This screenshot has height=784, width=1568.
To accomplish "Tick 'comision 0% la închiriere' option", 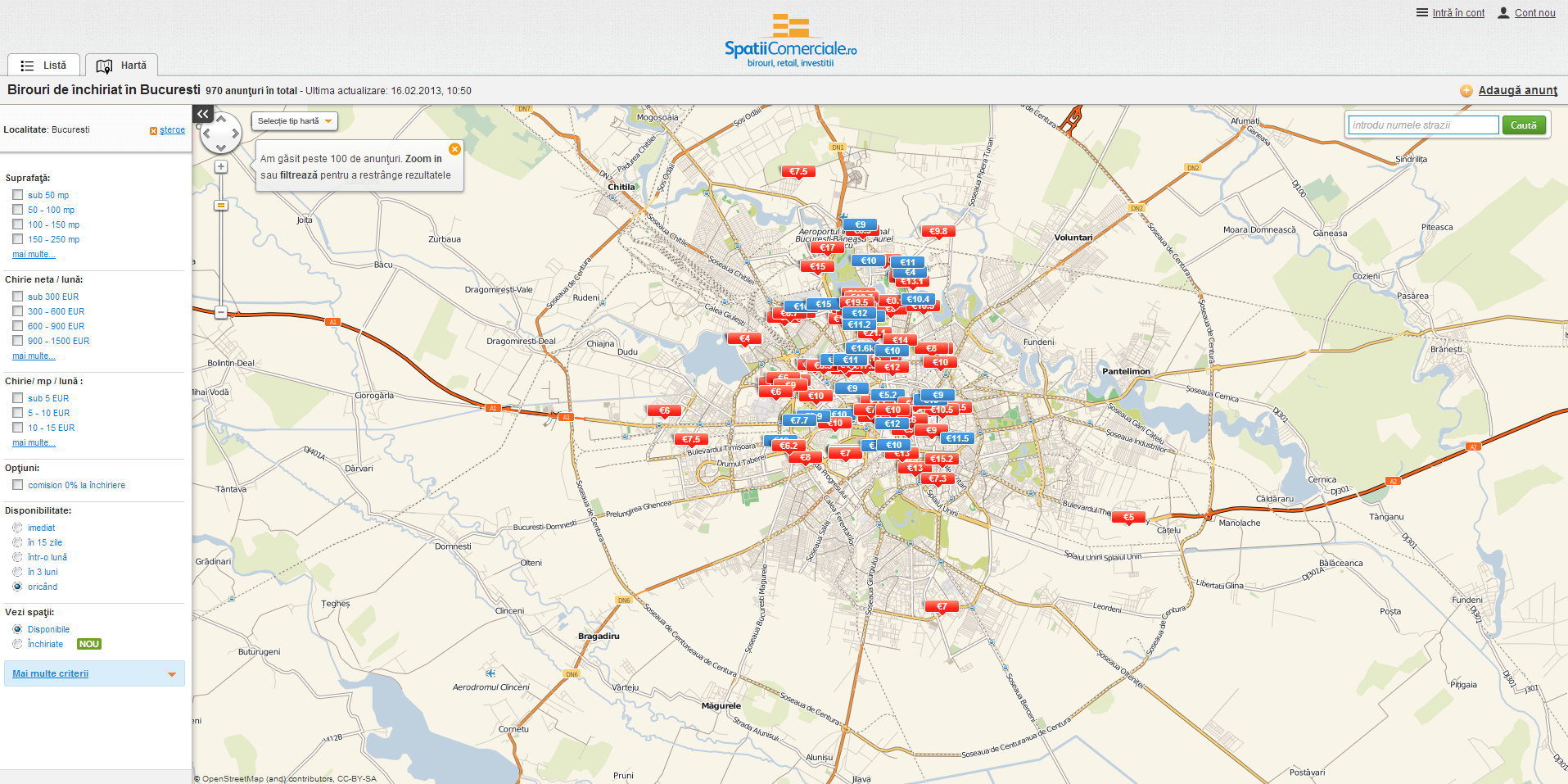I will 17,485.
